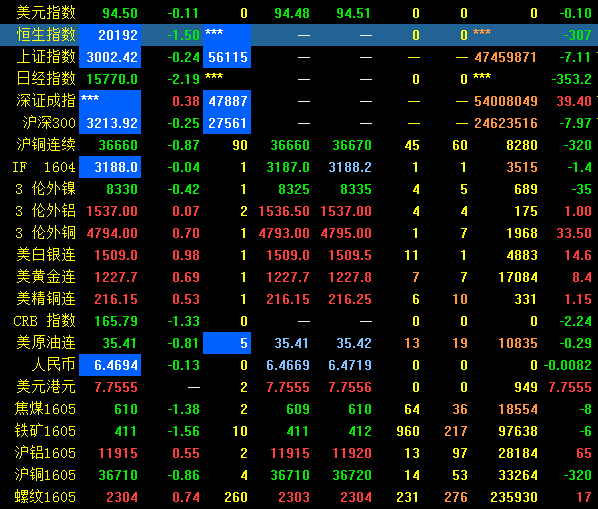
Task: Click the 美黄金连 last price 1227.7
Action: [x=116, y=277]
